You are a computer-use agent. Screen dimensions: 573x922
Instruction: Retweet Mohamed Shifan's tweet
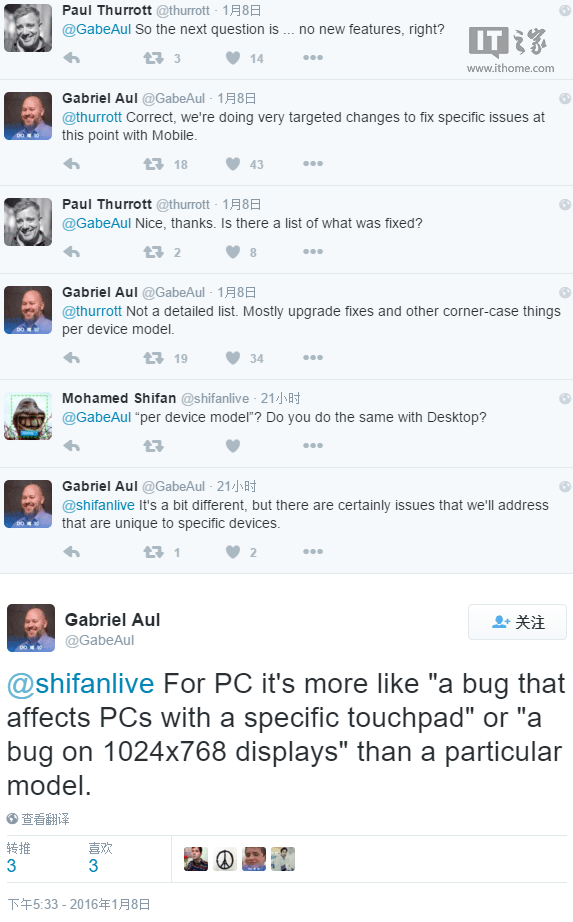tap(154, 446)
